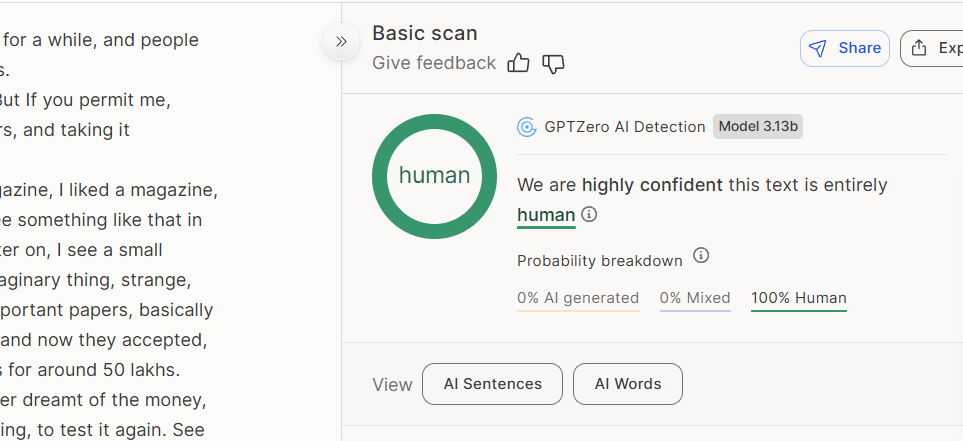Click the Give feedback text
The height and width of the screenshot is (441, 963).
coord(434,63)
